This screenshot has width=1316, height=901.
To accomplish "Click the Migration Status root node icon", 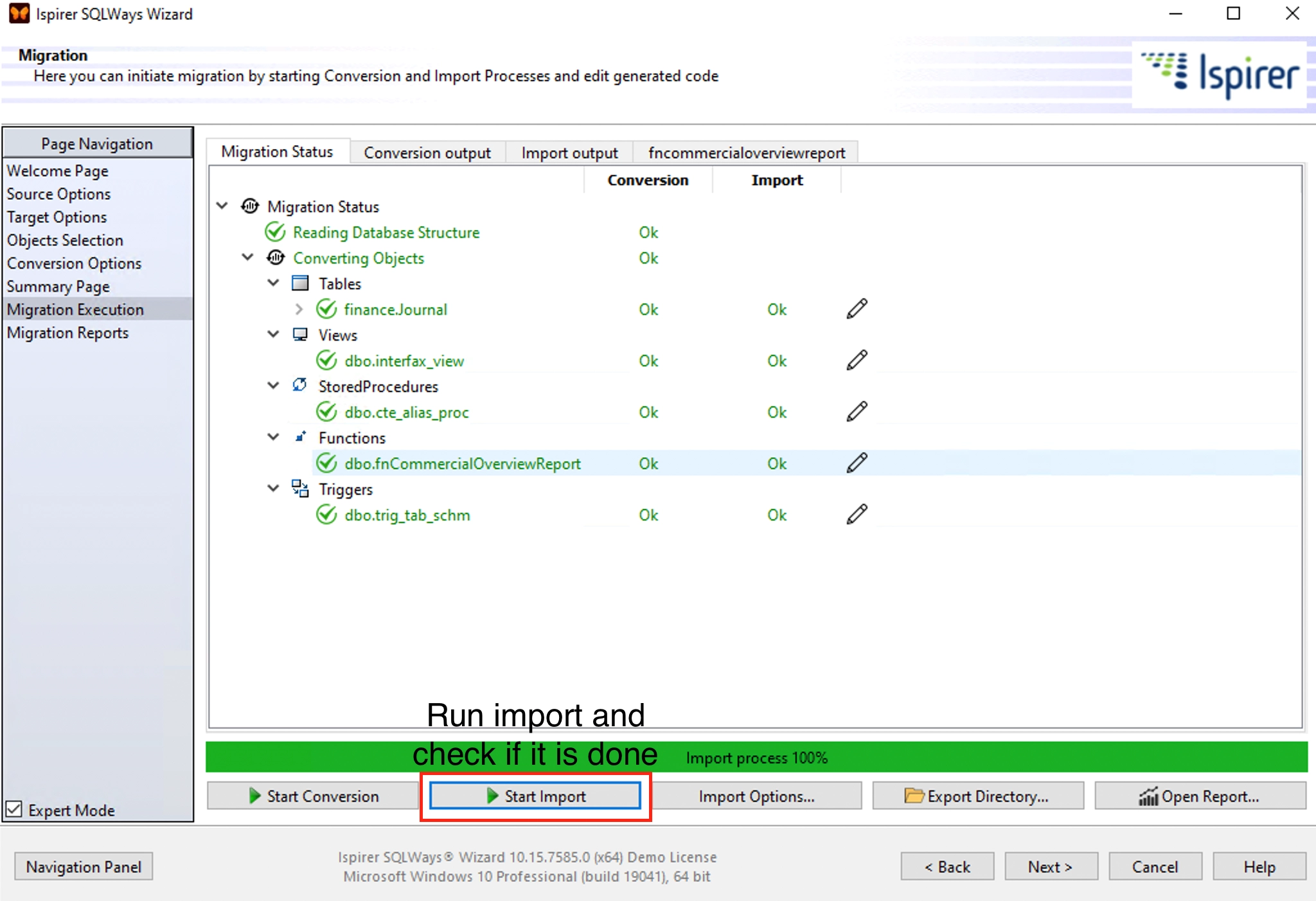I will [250, 206].
